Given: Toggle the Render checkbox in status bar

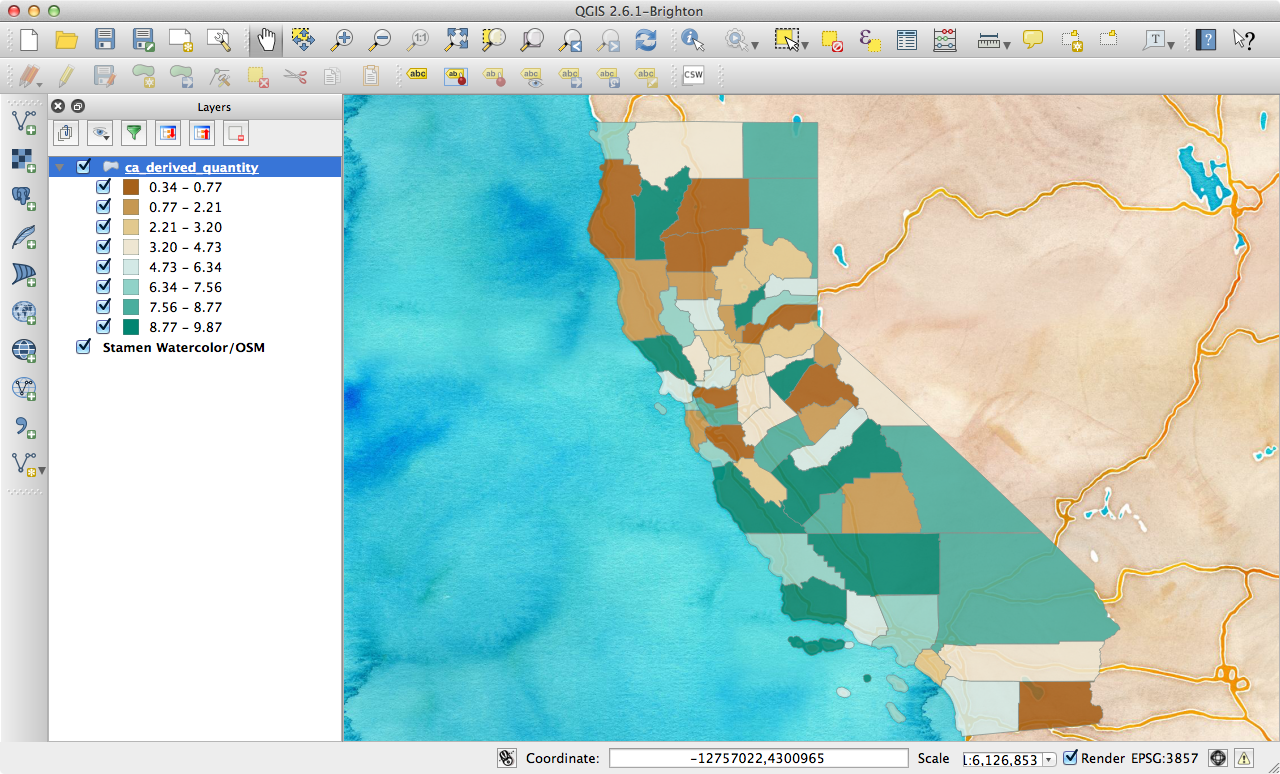Looking at the screenshot, I should 1071,758.
